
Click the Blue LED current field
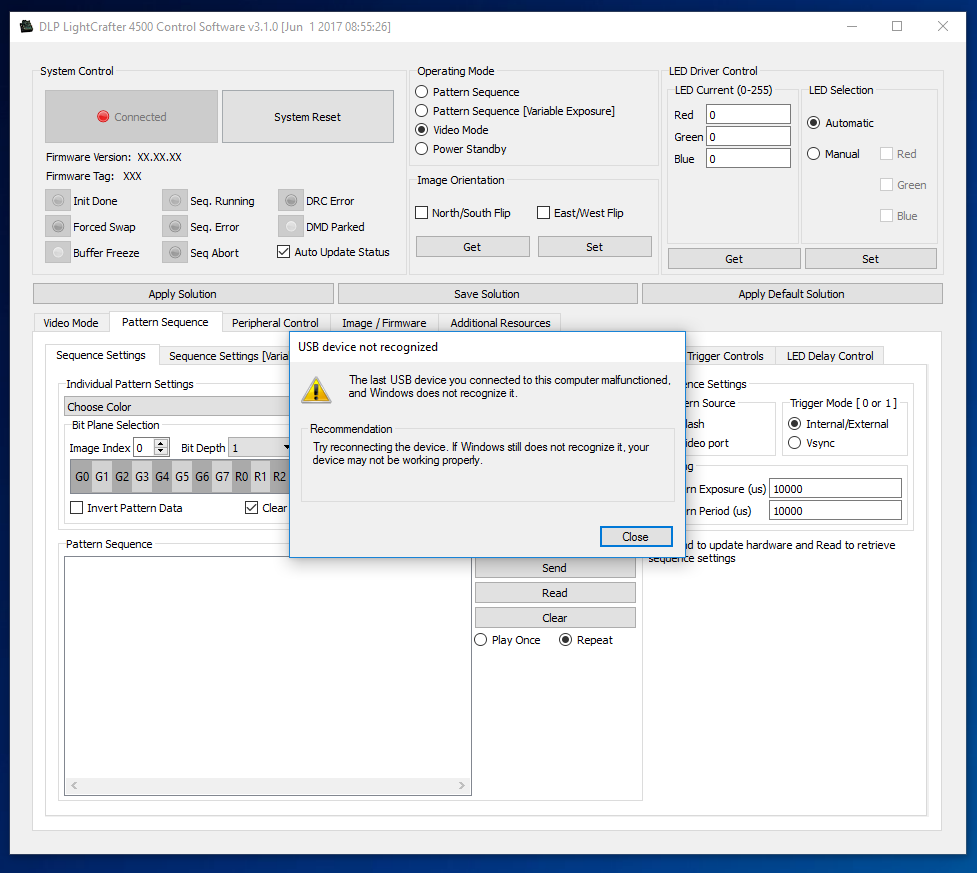click(x=748, y=158)
